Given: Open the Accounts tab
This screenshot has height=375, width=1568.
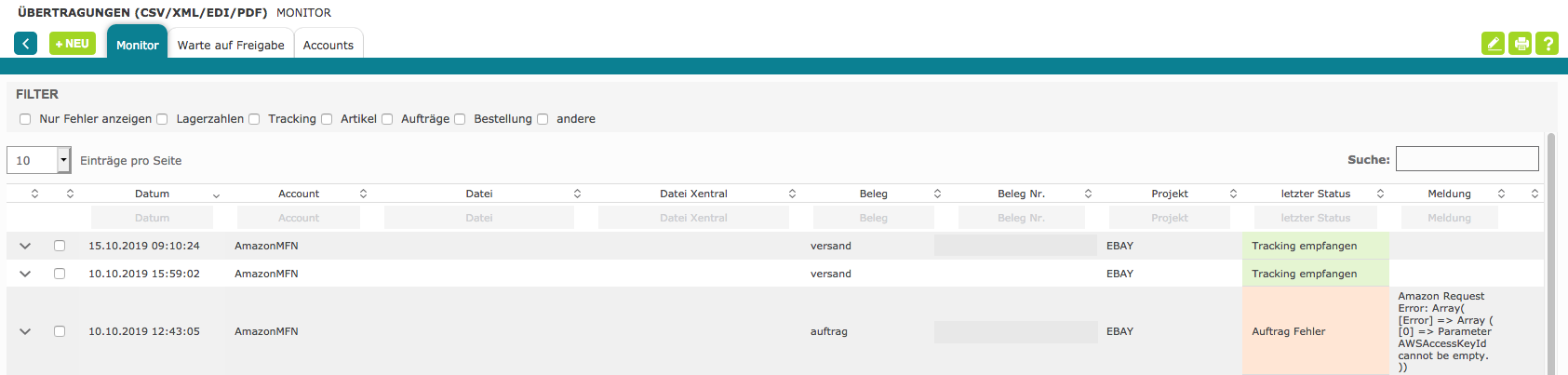Looking at the screenshot, I should pyautogui.click(x=328, y=45).
